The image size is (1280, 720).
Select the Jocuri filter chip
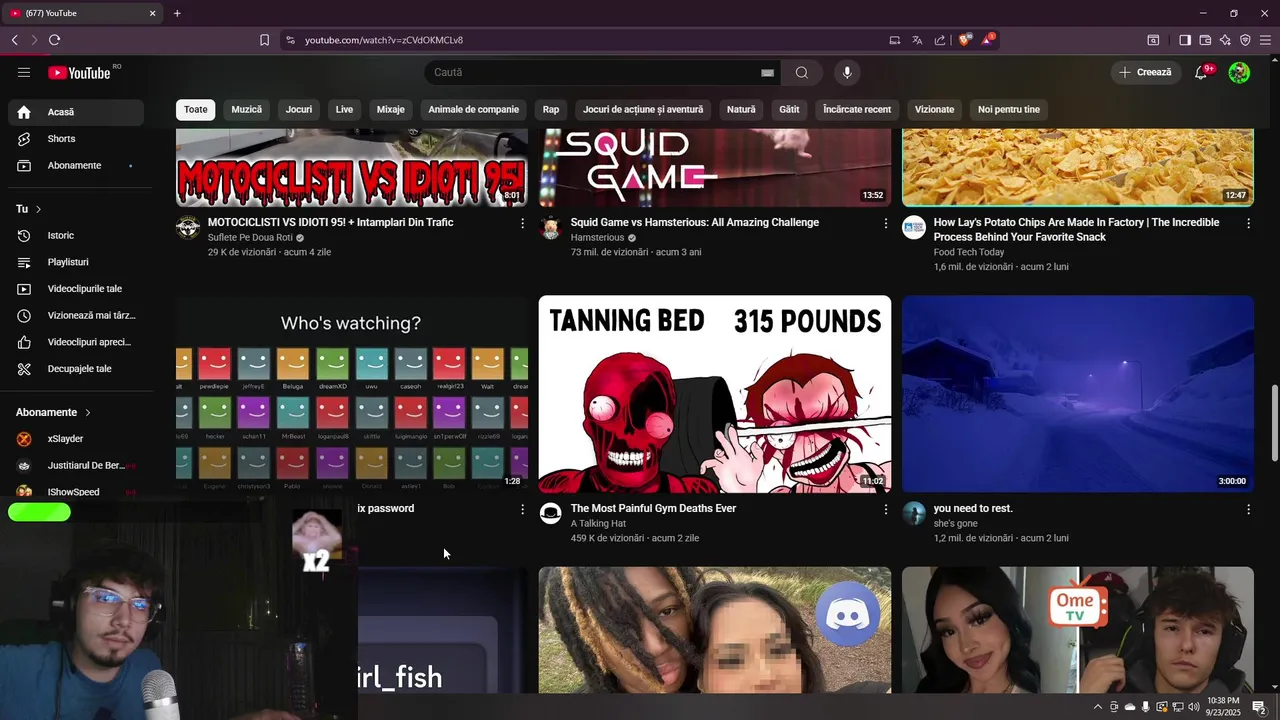(x=299, y=109)
